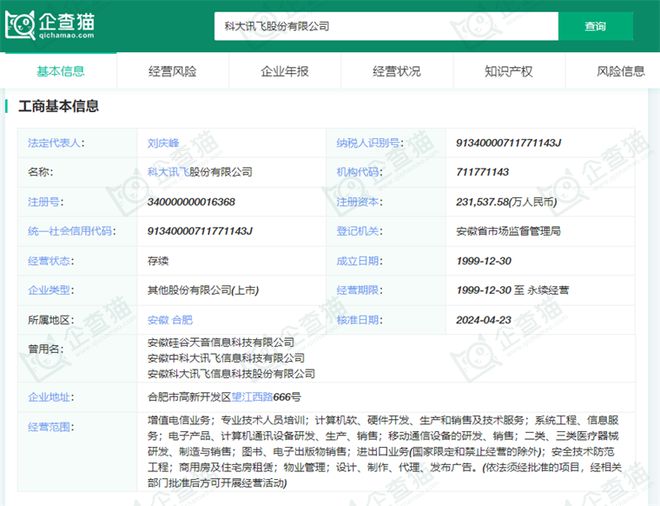Click the 望江西路 address link
The height and width of the screenshot is (506, 660).
coord(252,397)
